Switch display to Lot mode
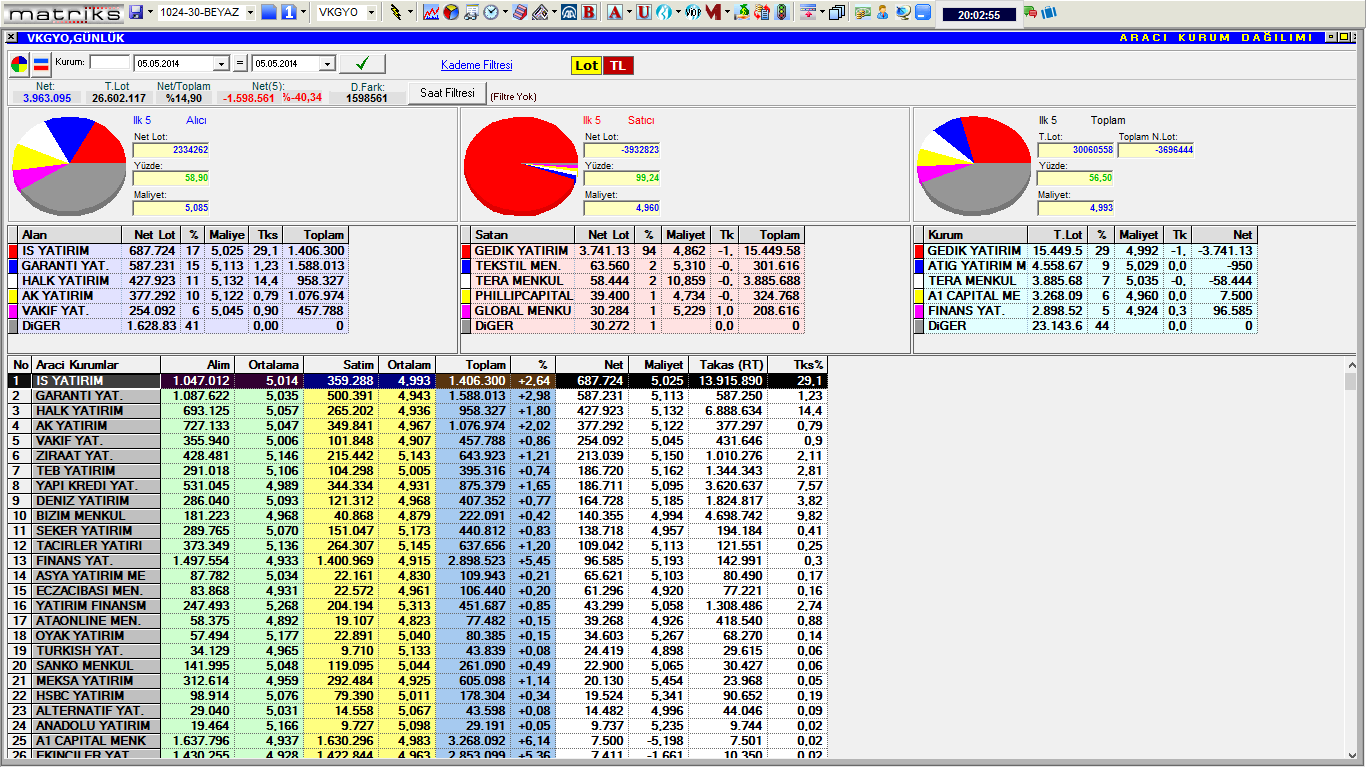Viewport: 1366px width, 768px height. coord(586,65)
